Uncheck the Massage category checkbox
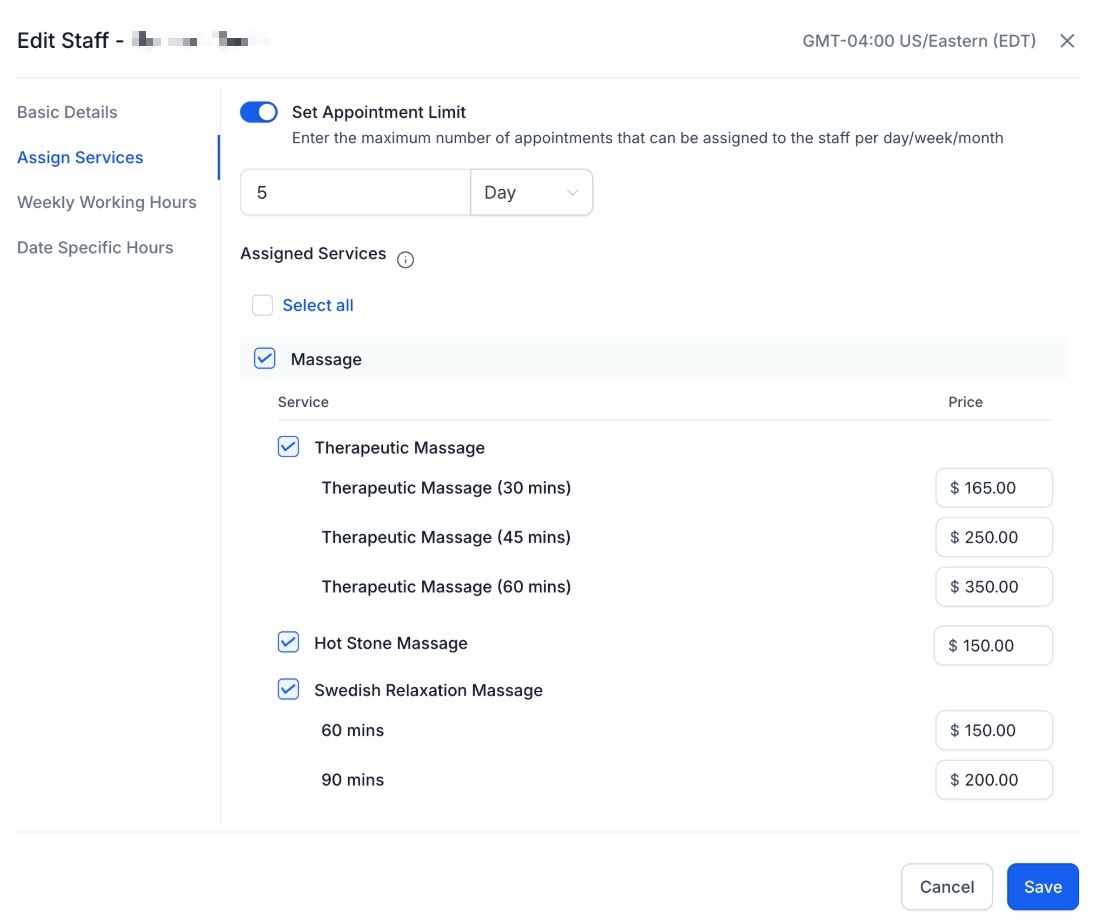 coord(265,358)
